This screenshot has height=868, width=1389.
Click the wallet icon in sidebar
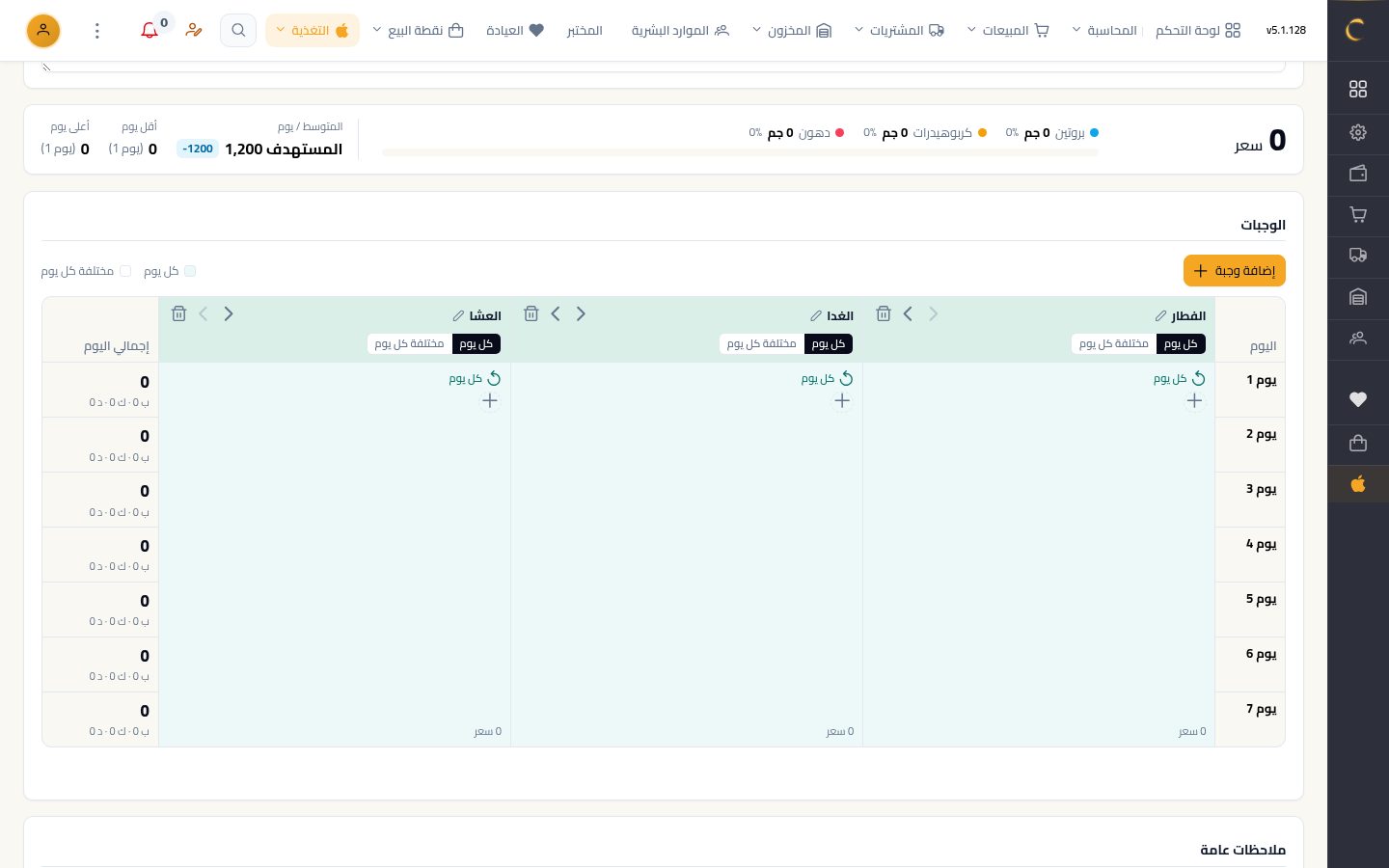pyautogui.click(x=1358, y=174)
